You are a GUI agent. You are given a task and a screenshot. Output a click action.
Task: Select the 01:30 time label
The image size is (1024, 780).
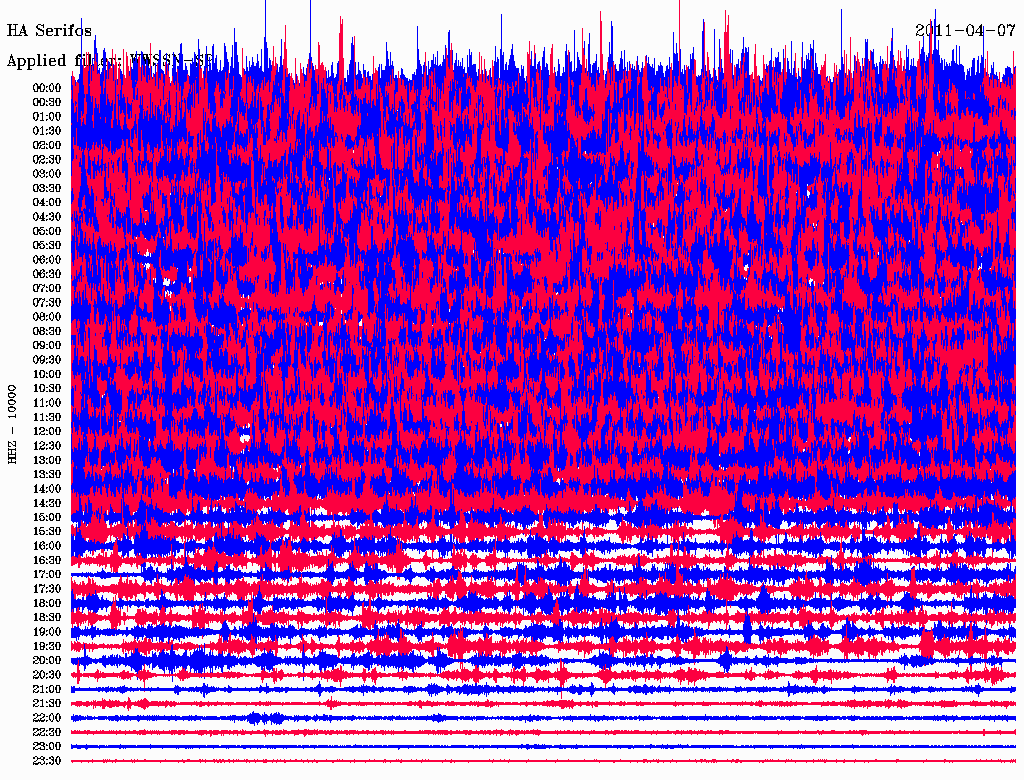(47, 131)
